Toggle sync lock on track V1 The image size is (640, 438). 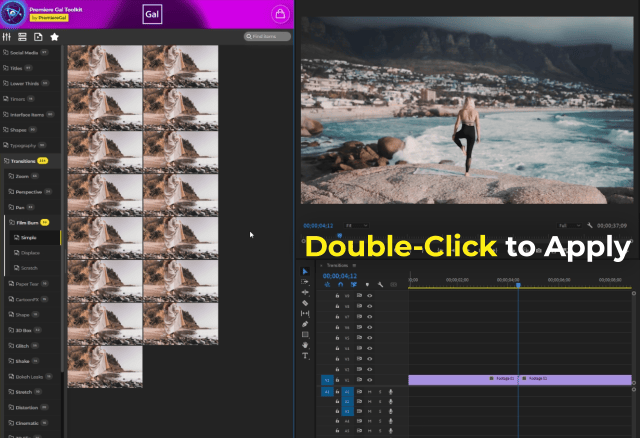point(359,380)
